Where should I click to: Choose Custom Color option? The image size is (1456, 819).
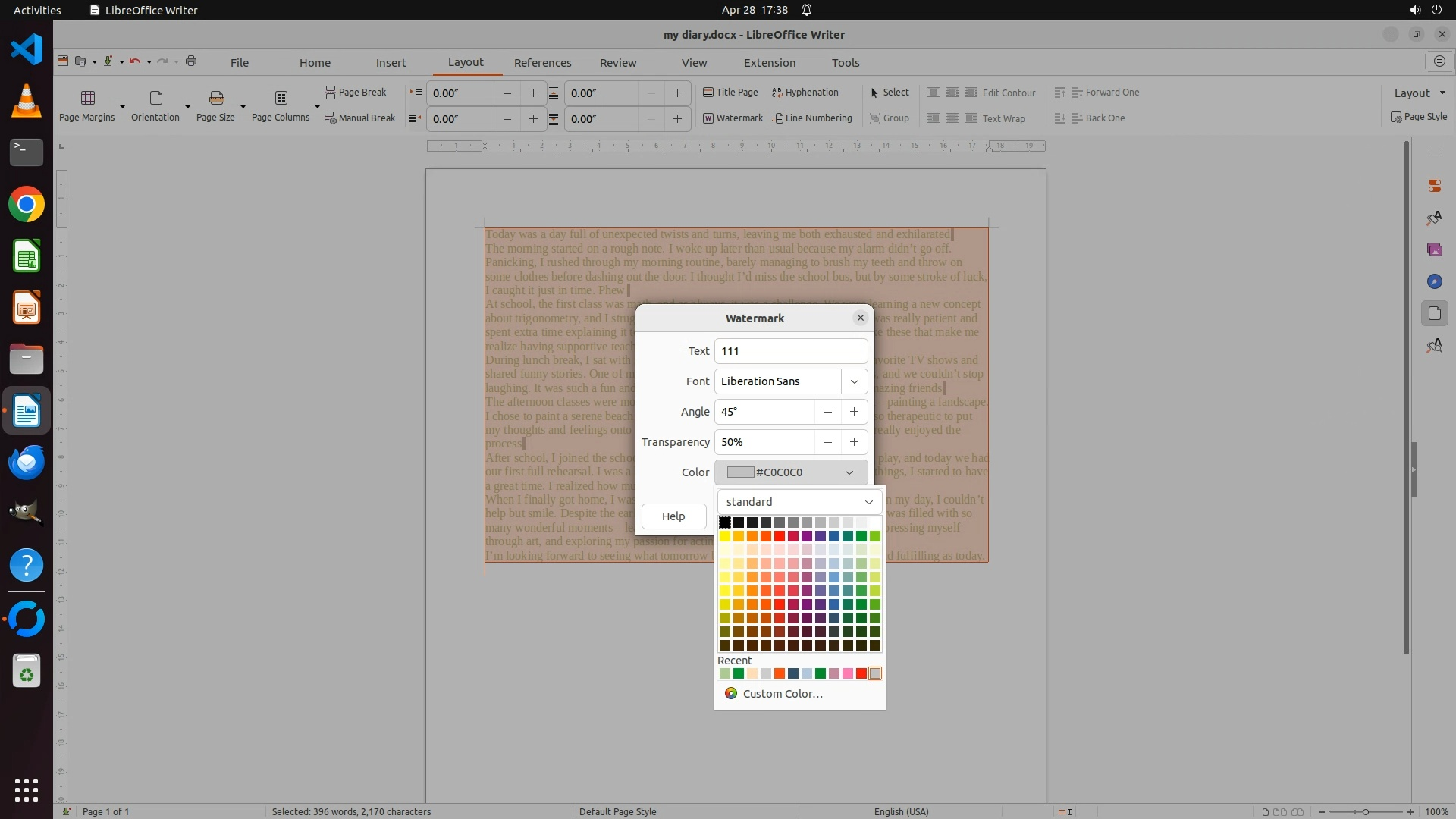tap(782, 694)
